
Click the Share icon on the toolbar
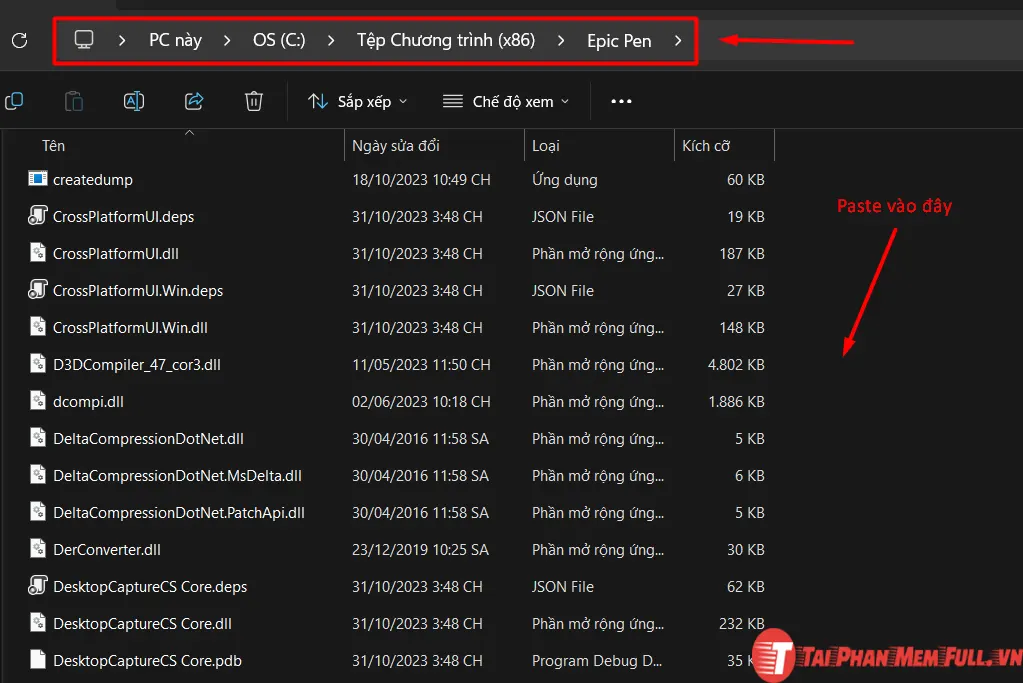click(x=193, y=101)
